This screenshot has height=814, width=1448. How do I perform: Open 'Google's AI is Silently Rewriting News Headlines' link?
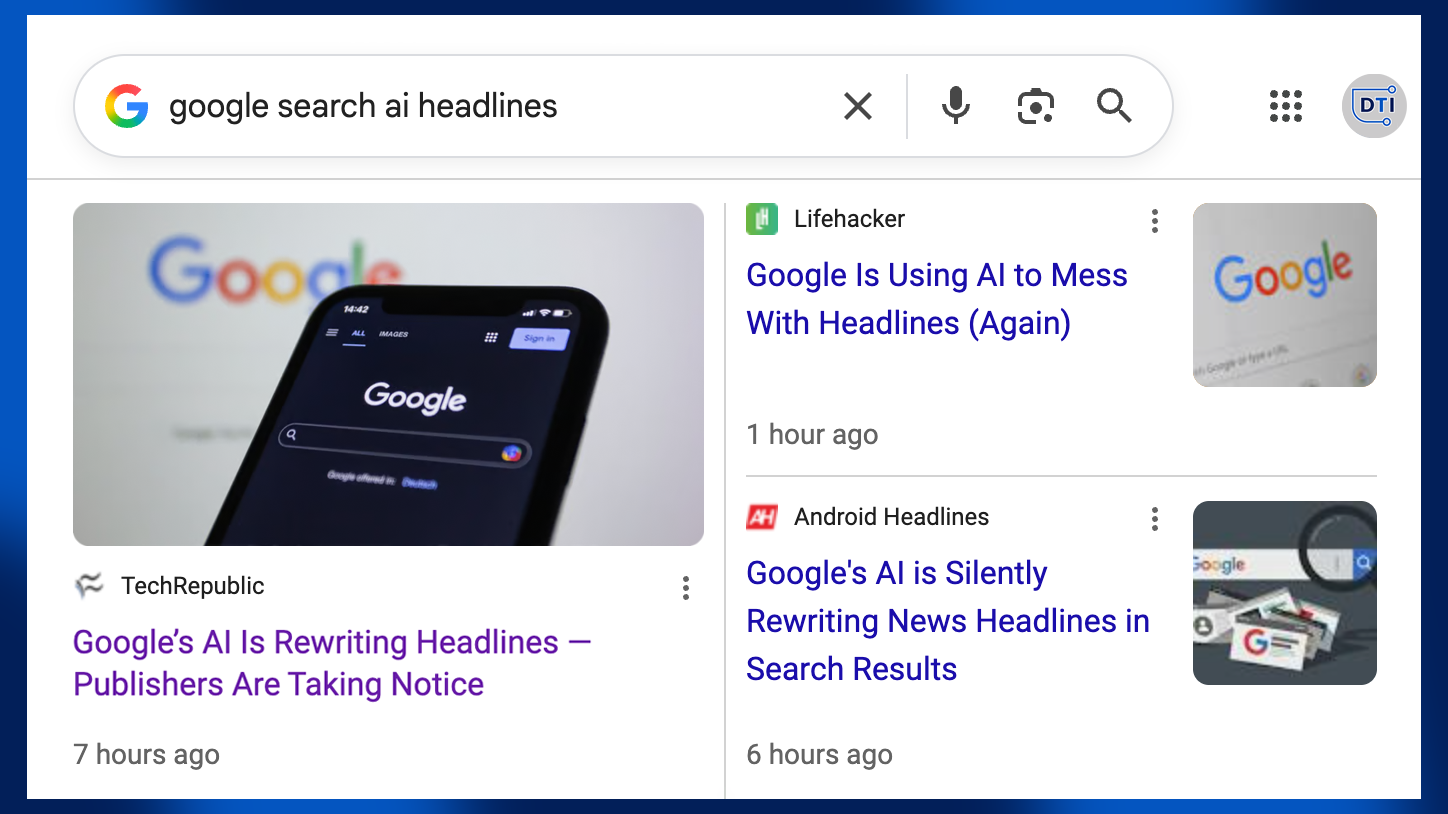pos(948,621)
